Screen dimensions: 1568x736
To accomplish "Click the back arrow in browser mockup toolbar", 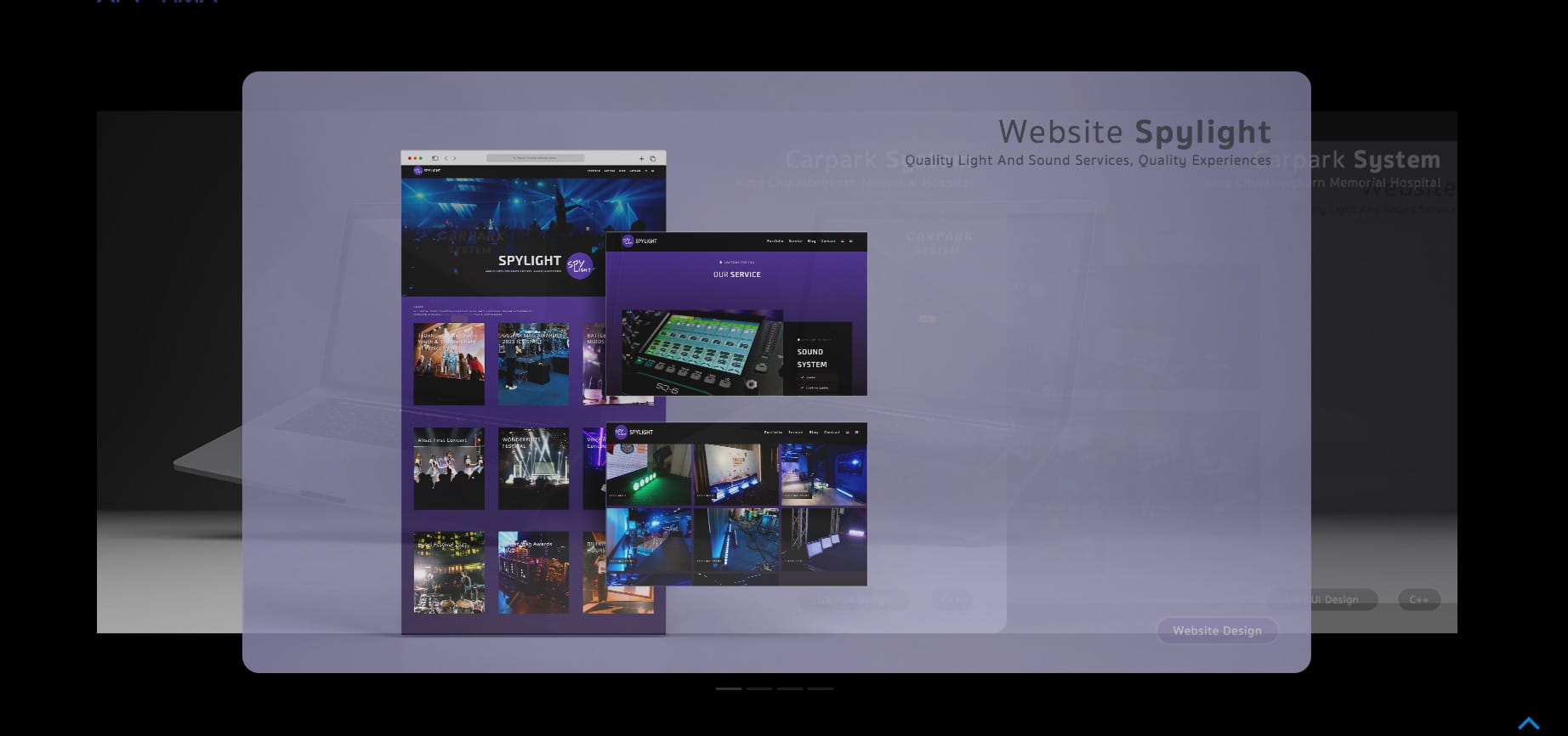I will (x=446, y=158).
